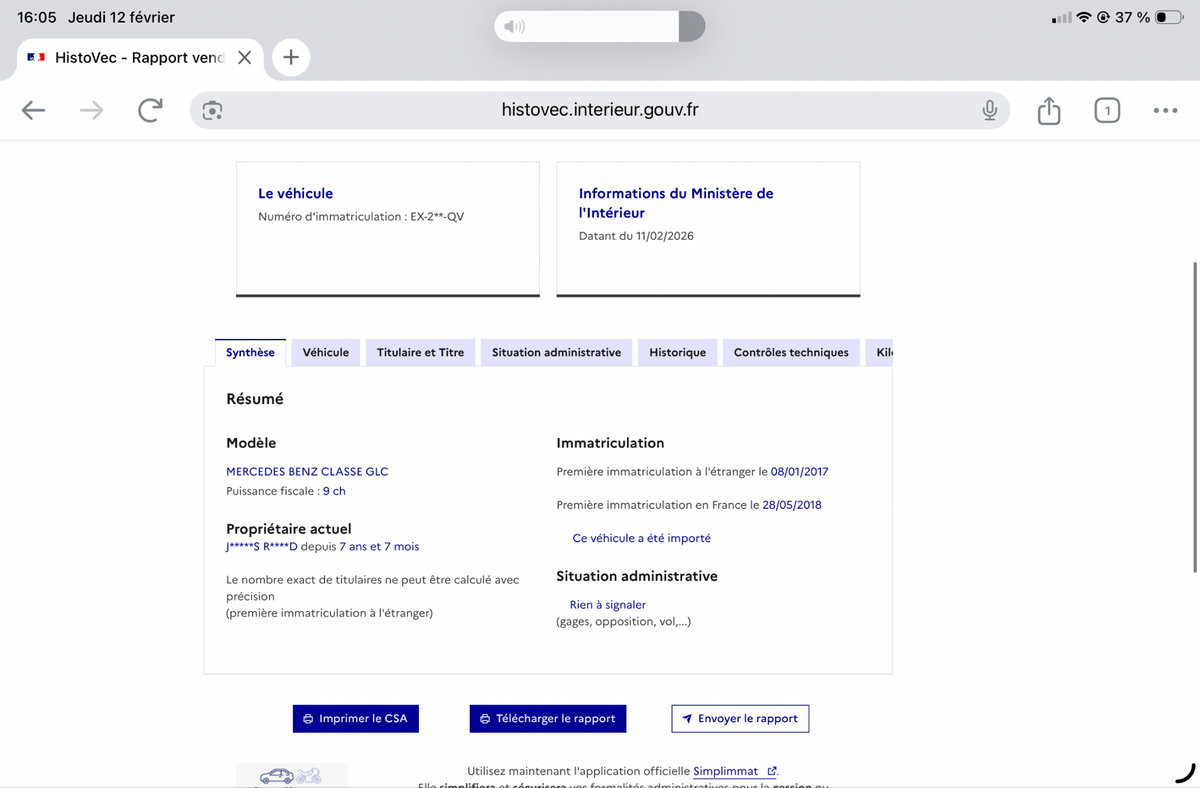Screen dimensions: 1200x788
Task: Tap the microphone voice search icon
Action: pyautogui.click(x=989, y=110)
